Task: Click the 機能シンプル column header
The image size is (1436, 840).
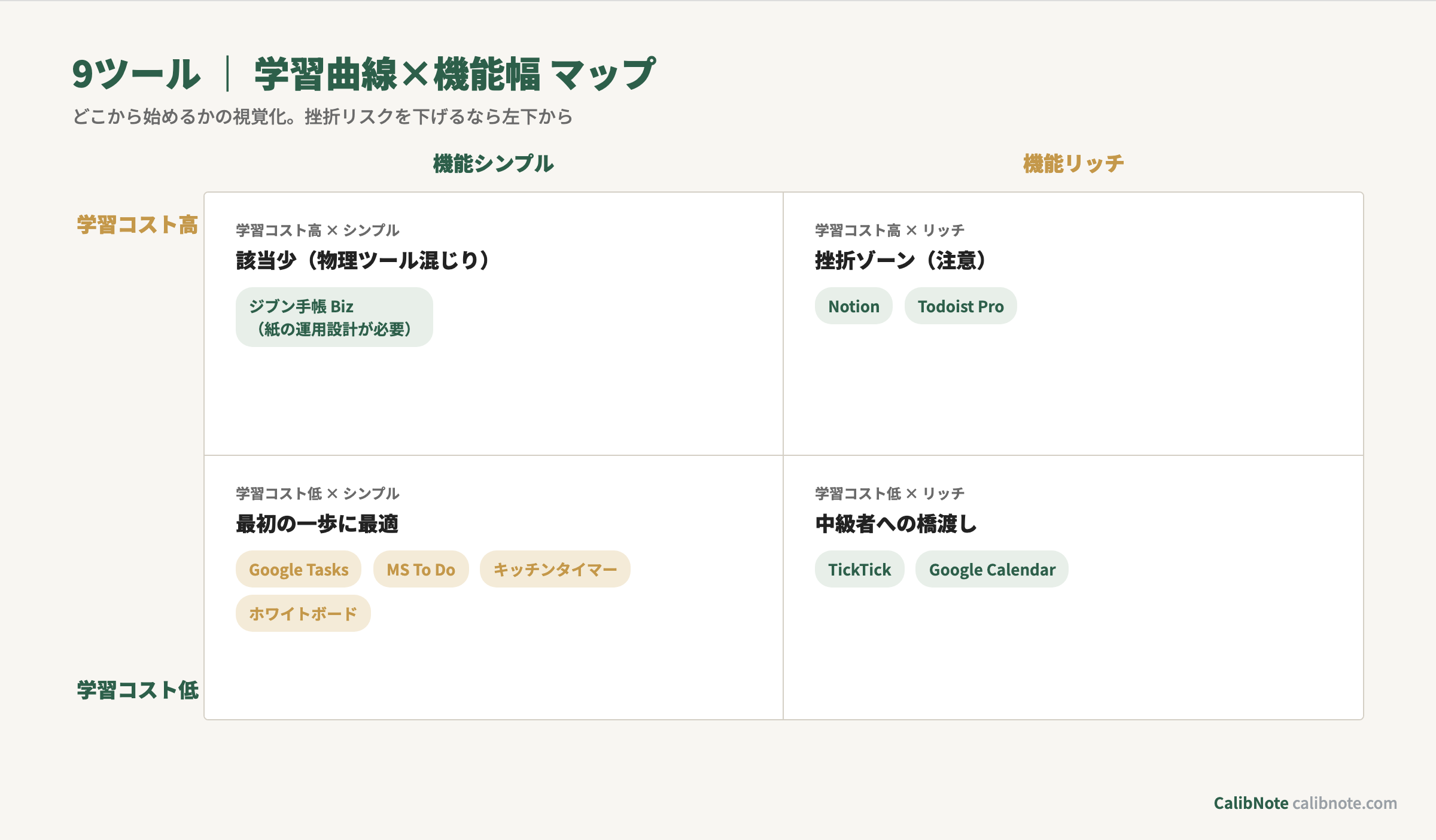Action: (x=493, y=163)
